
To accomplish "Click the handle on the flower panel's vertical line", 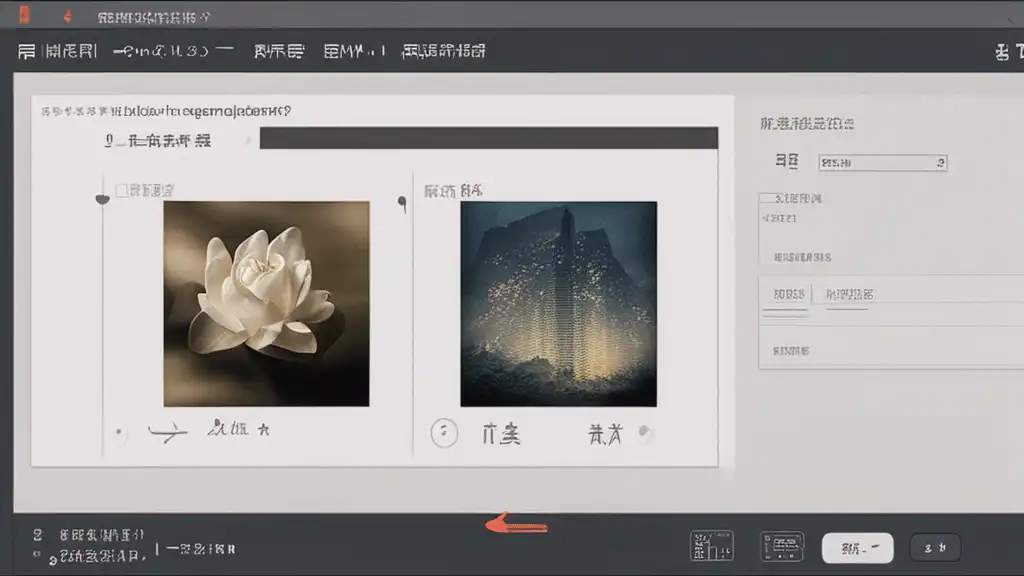I will (x=103, y=199).
